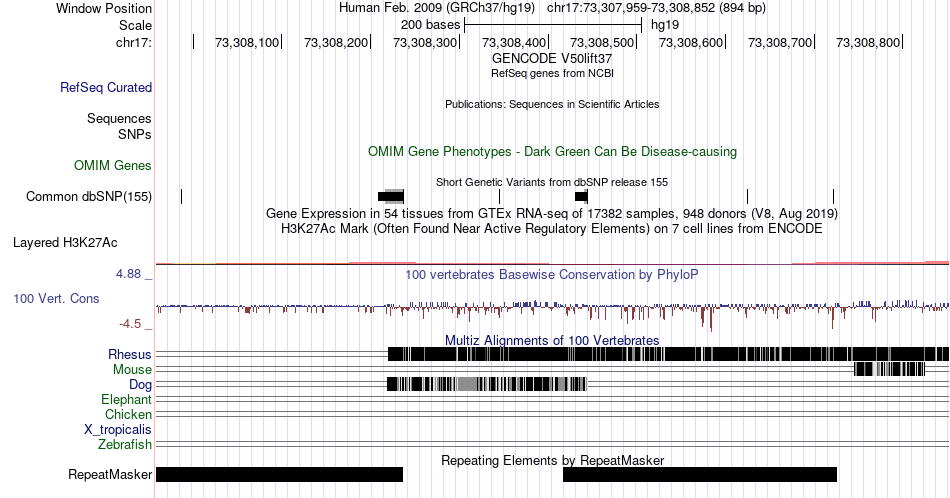Select the Zebrafish alignment row label
This screenshot has width=950, height=498.
click(x=125, y=444)
